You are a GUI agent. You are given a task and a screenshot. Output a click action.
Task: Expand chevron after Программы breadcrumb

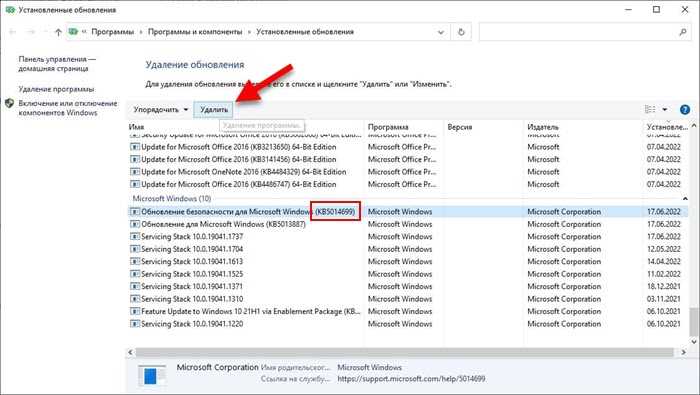[141, 32]
